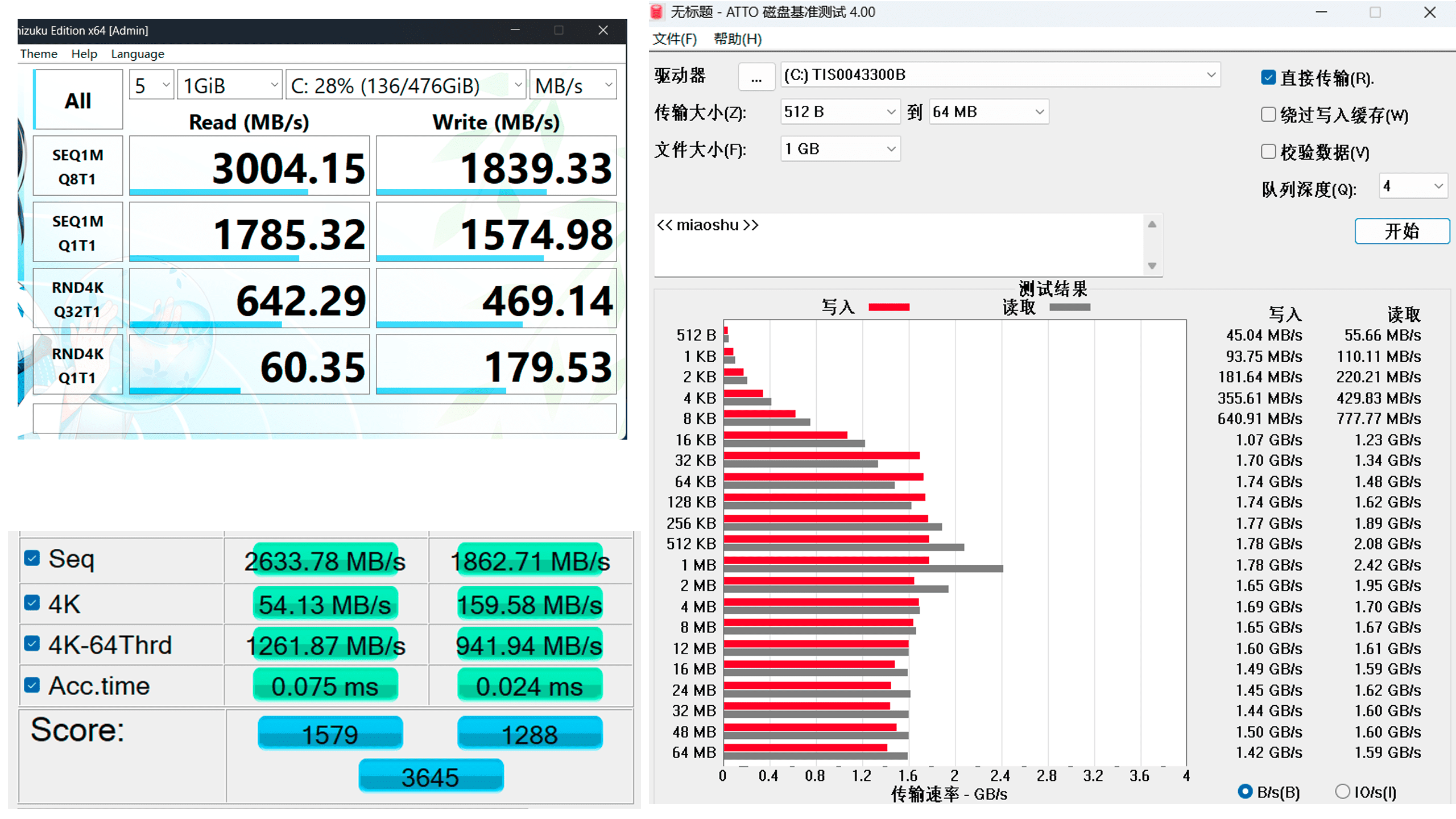The height and width of the screenshot is (819, 1456).
Task: Select the IO/s radio button
Action: click(1342, 791)
